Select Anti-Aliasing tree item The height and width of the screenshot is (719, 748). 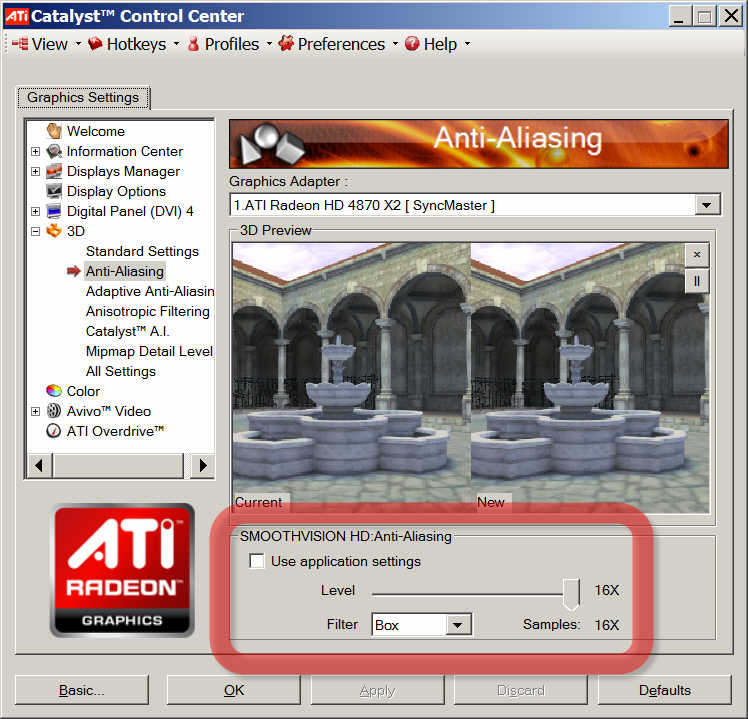pos(125,271)
